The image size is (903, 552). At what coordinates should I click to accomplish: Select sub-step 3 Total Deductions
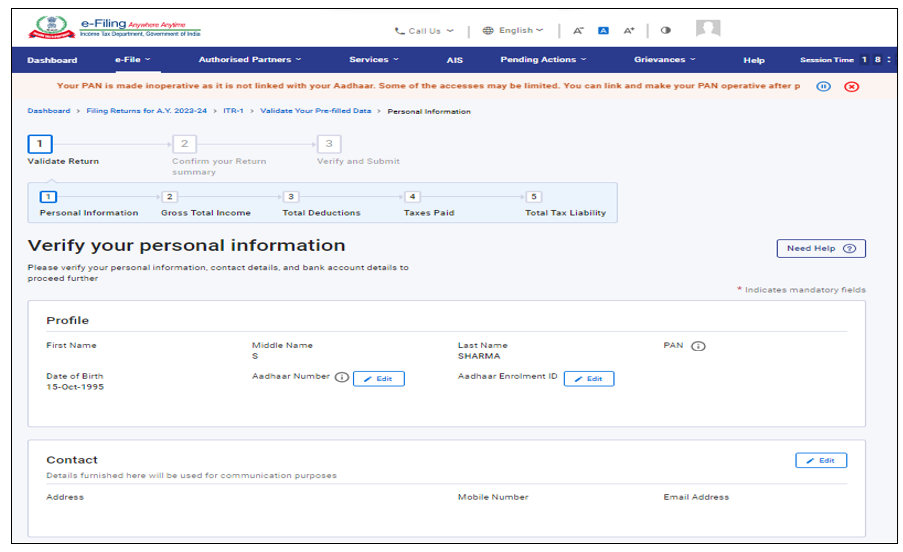click(291, 197)
